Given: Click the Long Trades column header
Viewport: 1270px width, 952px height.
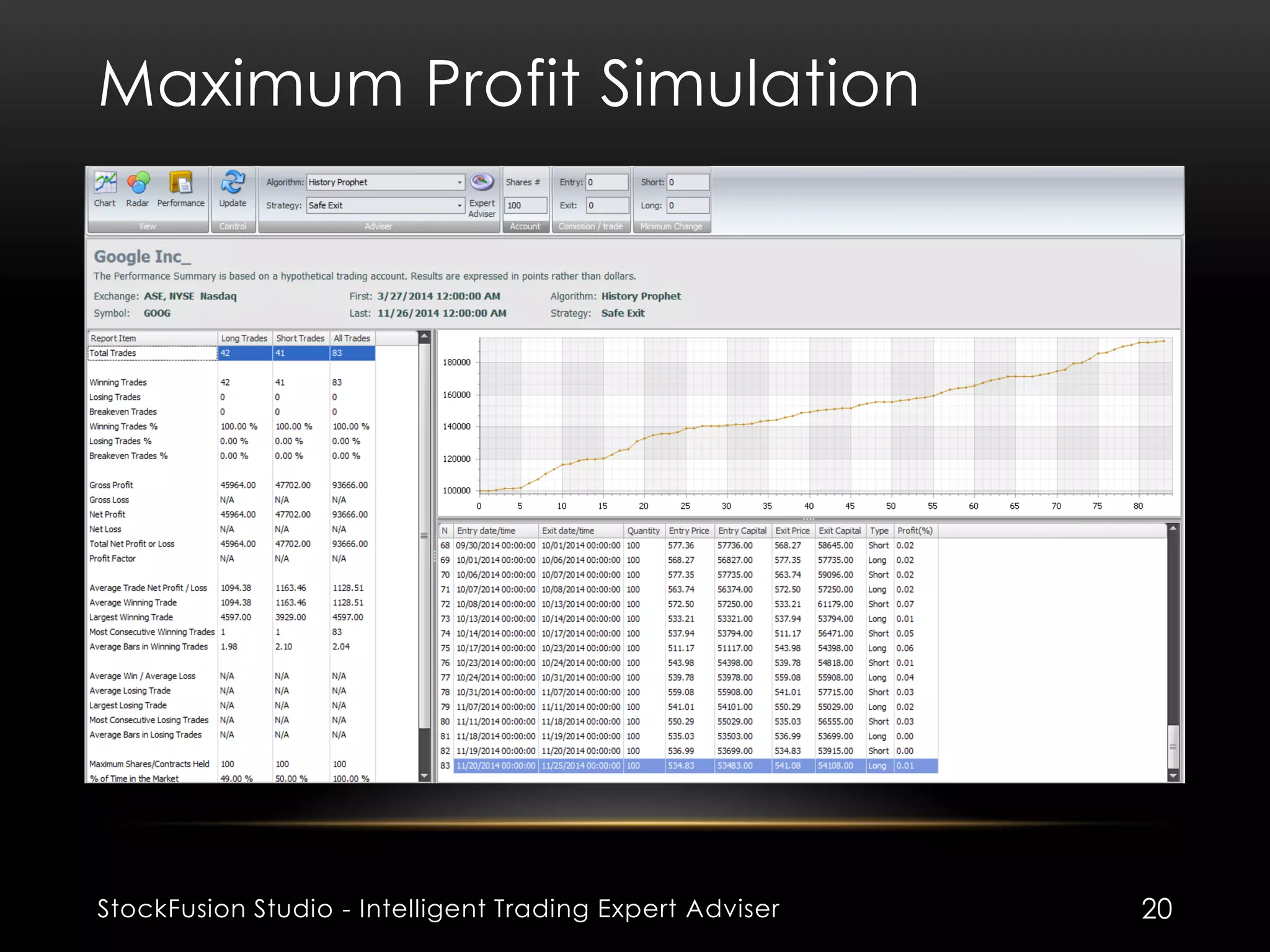Looking at the screenshot, I should pos(244,338).
